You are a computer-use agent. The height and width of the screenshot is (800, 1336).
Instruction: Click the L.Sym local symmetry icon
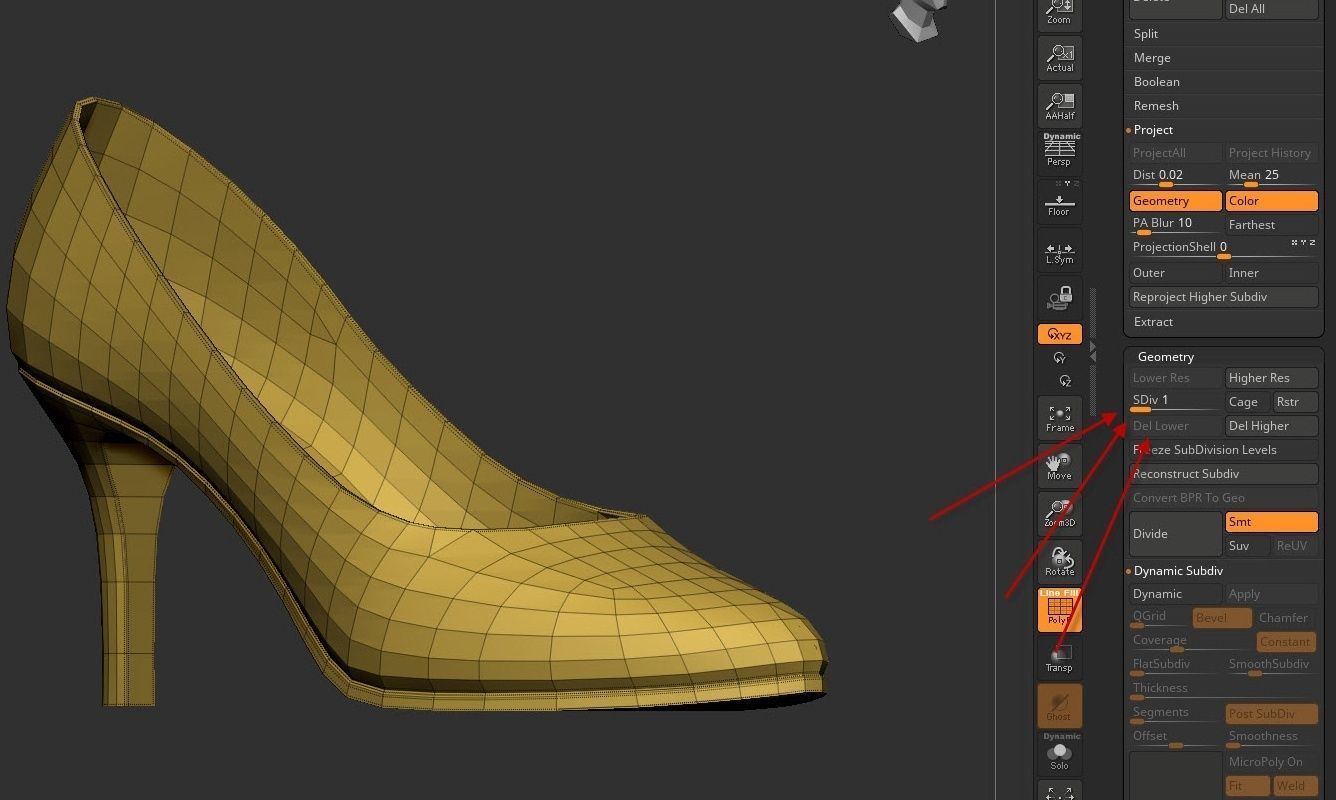(1059, 253)
